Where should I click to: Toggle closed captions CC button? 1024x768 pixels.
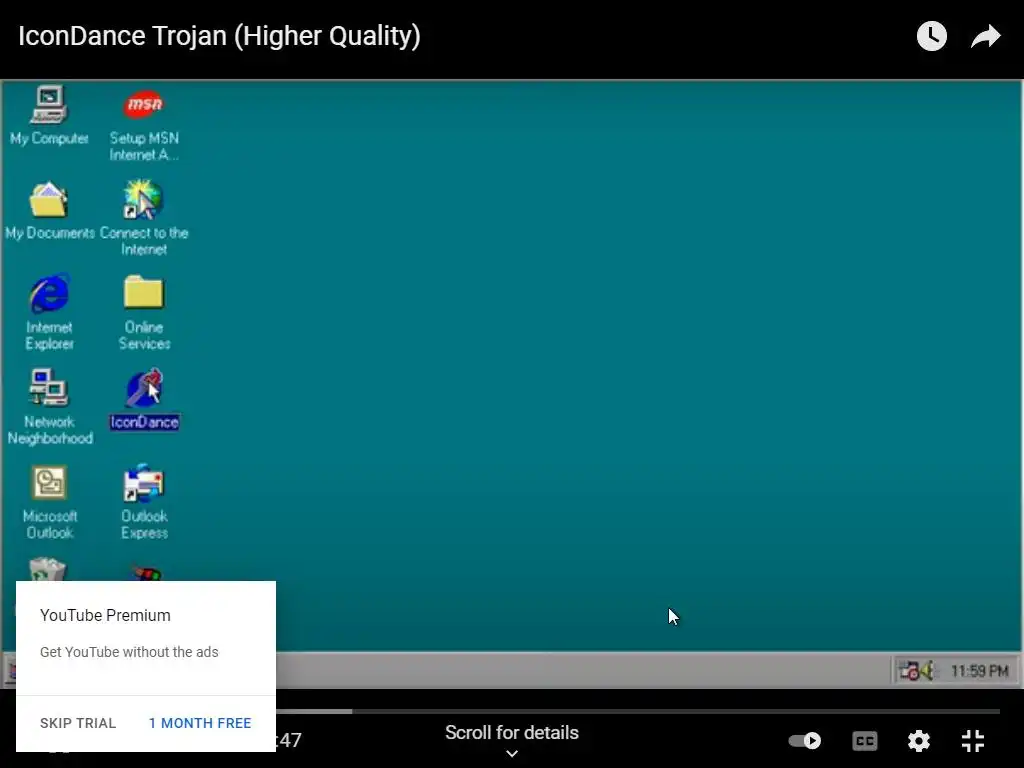tap(865, 741)
